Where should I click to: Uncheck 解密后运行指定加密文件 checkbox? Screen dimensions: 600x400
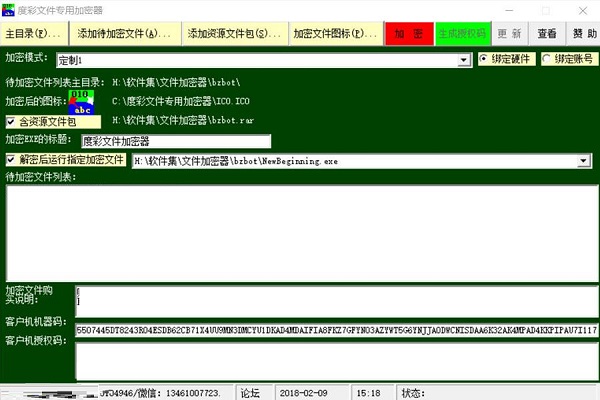click(x=11, y=159)
